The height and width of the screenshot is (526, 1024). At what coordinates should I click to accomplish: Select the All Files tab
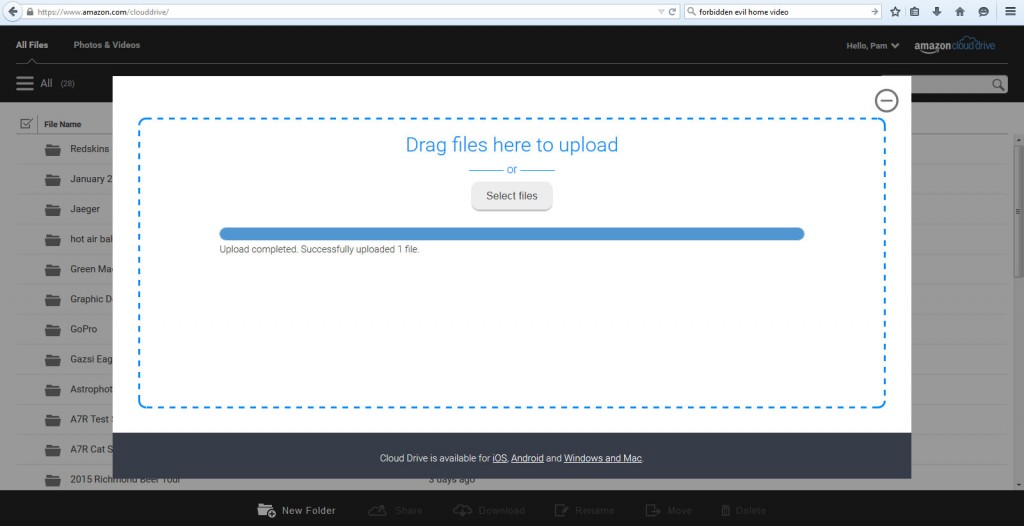pos(32,45)
